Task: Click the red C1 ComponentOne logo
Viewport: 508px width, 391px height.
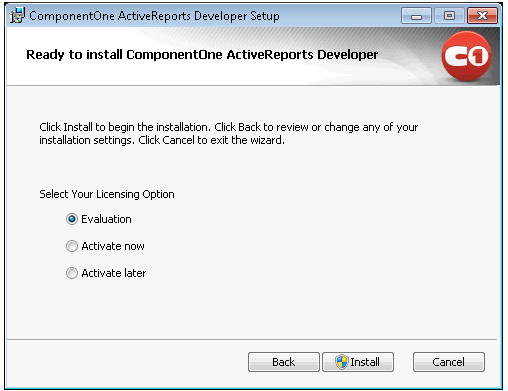Action: tap(466, 56)
